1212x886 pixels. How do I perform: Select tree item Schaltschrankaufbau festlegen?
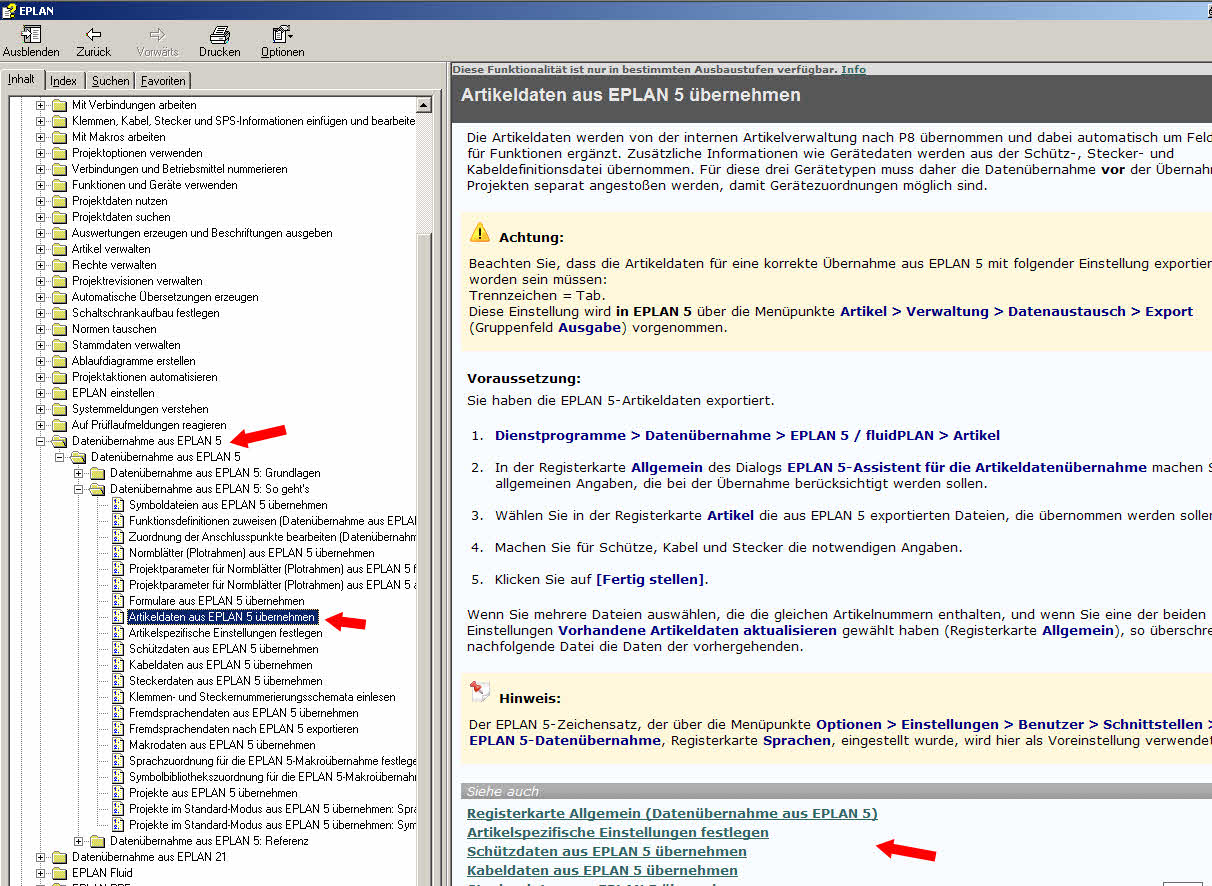(146, 313)
